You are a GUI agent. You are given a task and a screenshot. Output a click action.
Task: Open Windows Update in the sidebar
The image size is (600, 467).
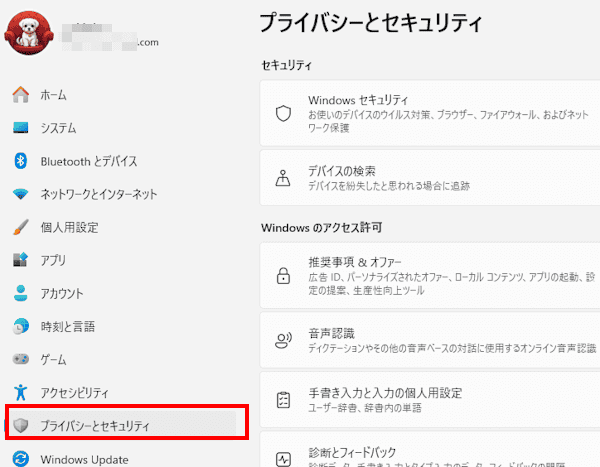(85, 459)
